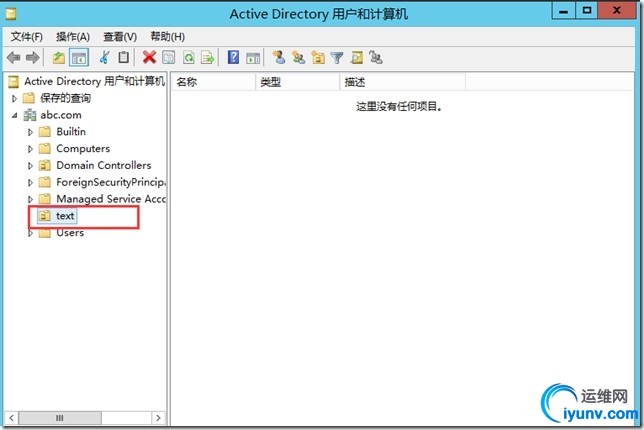Image resolution: width=644 pixels, height=430 pixels.
Task: Toggle the show/hide action pane icon
Action: (253, 58)
